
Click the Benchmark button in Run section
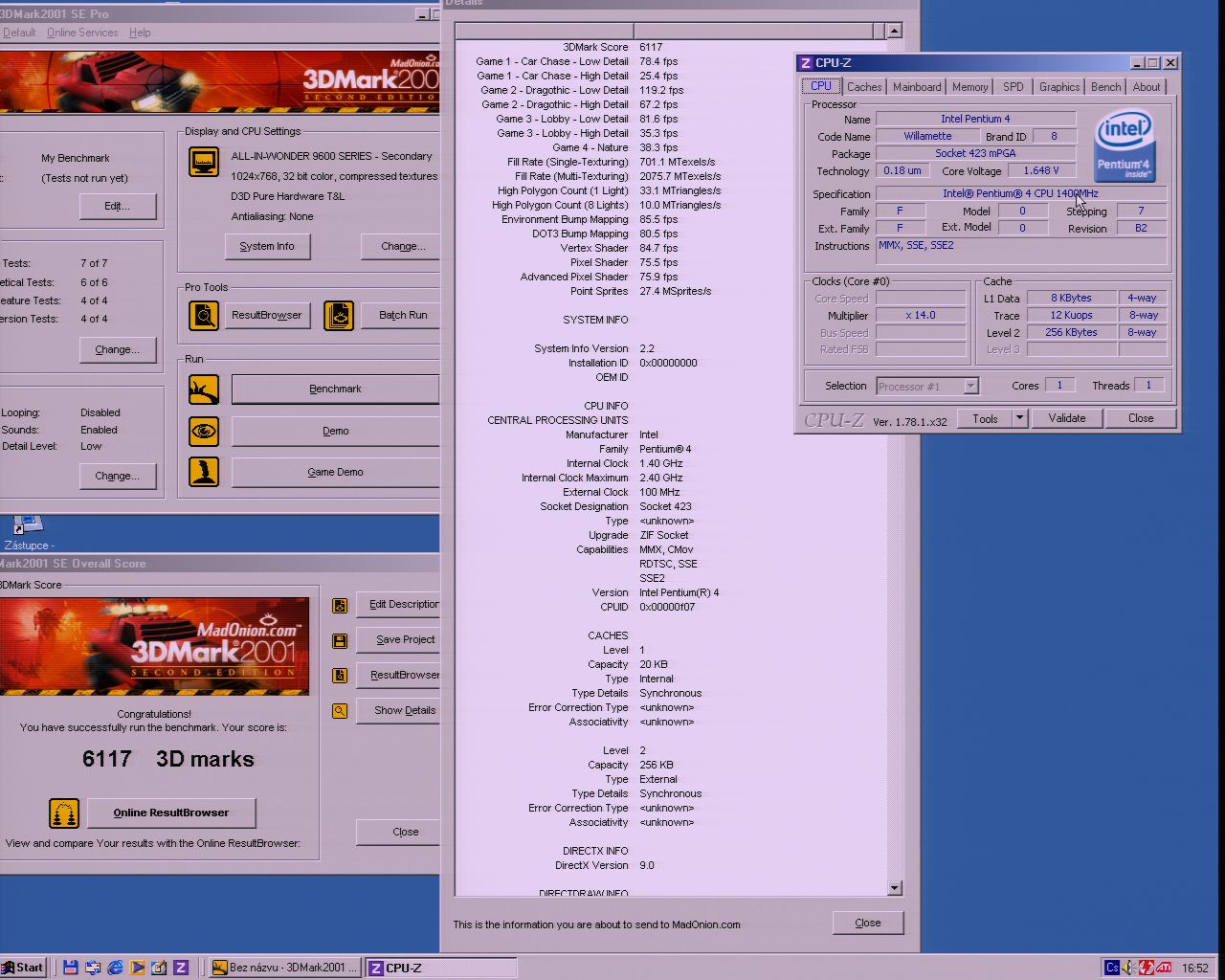[x=335, y=389]
